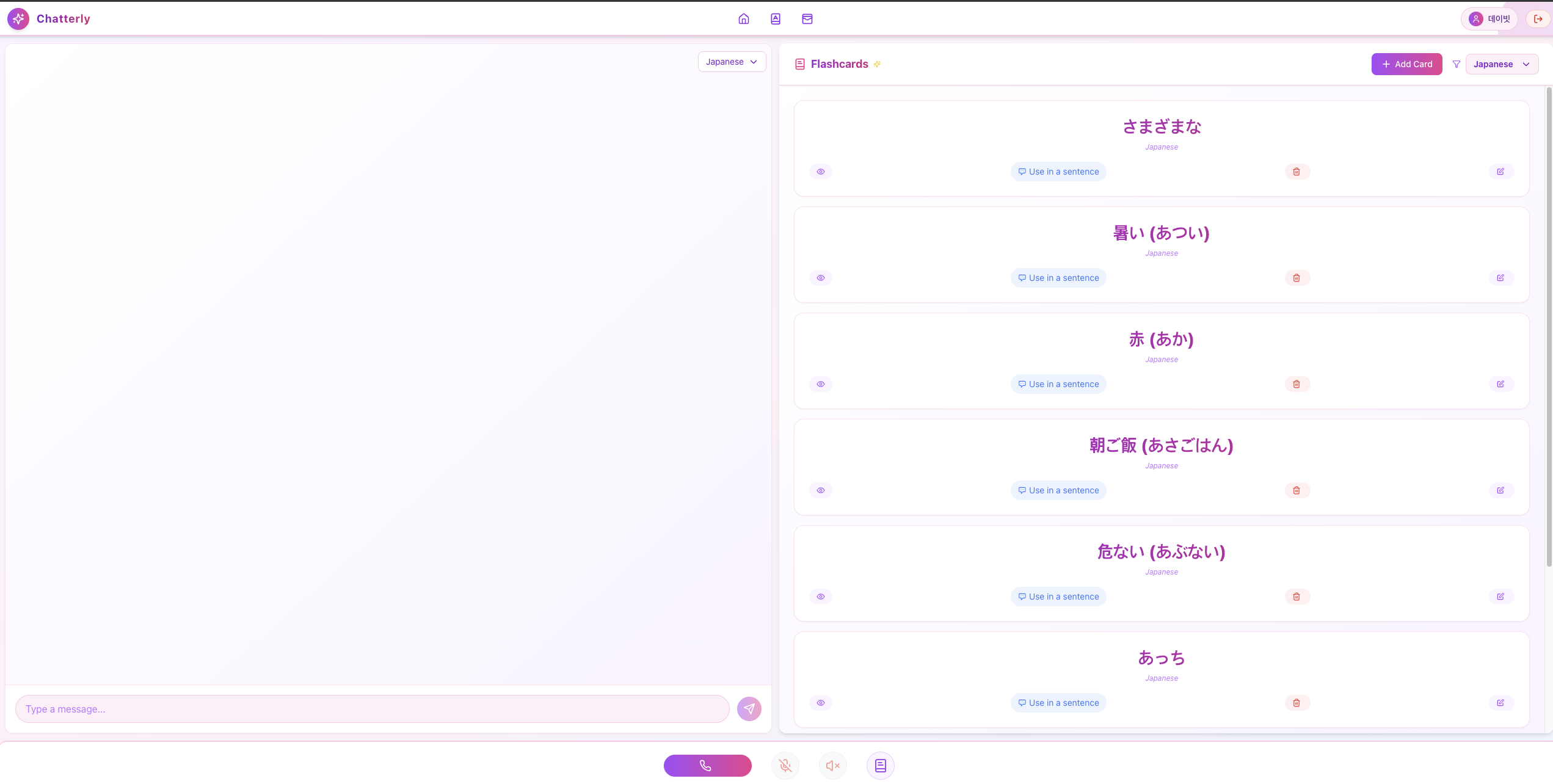
Task: Click the Add Card button
Action: (1406, 64)
